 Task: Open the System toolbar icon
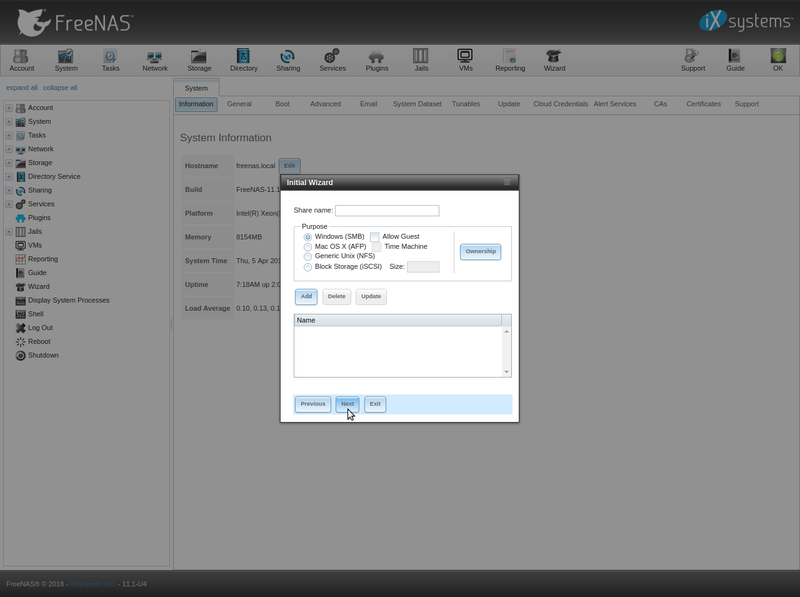click(66, 60)
